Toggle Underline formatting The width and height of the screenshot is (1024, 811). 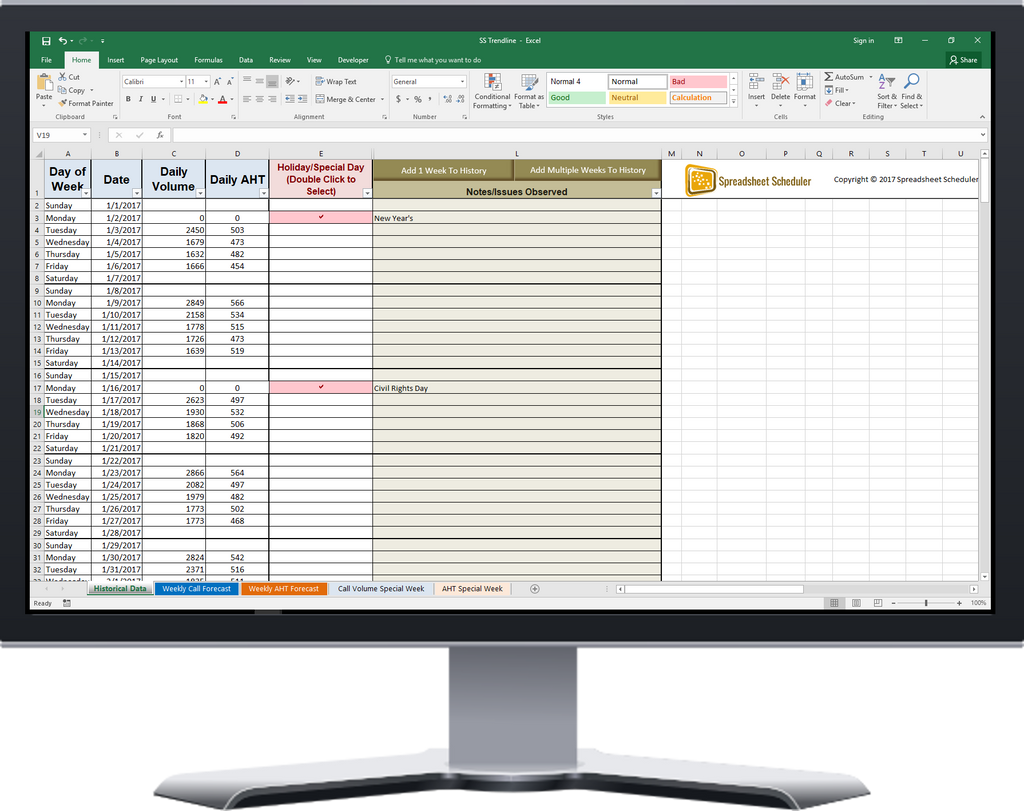tap(153, 99)
